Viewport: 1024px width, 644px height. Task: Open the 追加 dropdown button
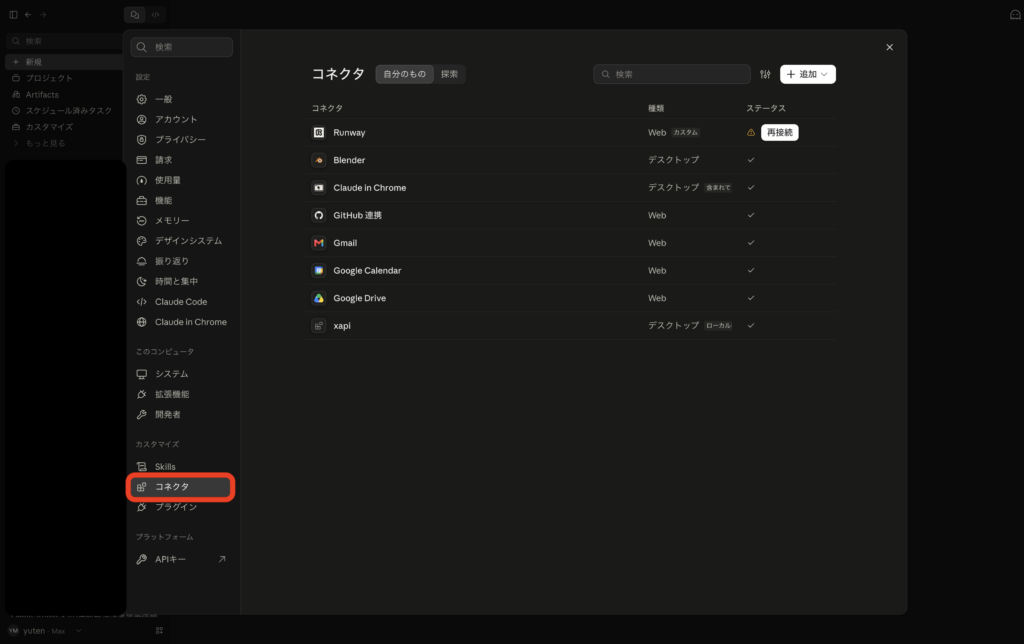808,74
